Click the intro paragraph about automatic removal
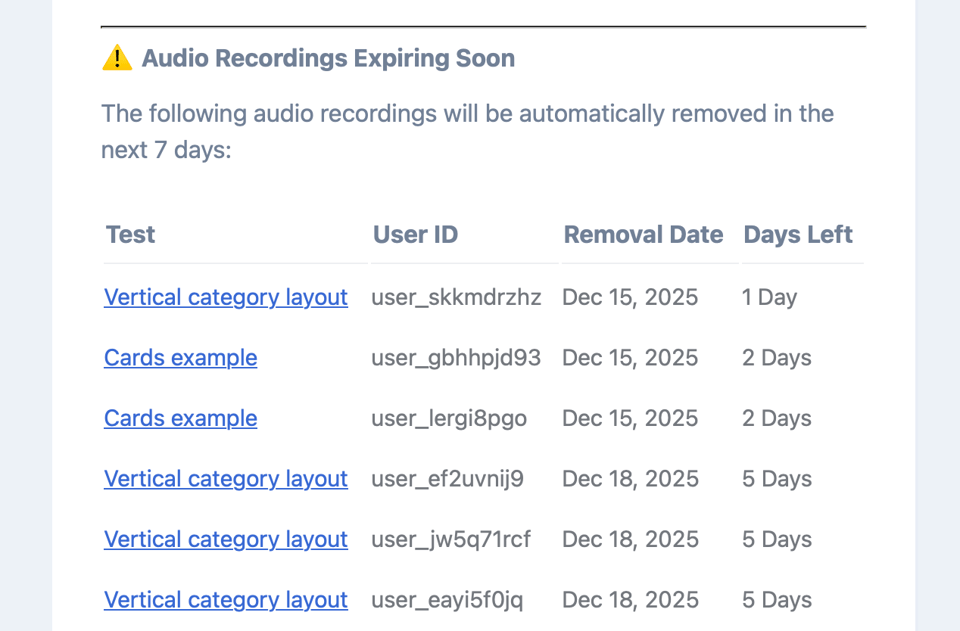This screenshot has height=631, width=960. (x=466, y=131)
